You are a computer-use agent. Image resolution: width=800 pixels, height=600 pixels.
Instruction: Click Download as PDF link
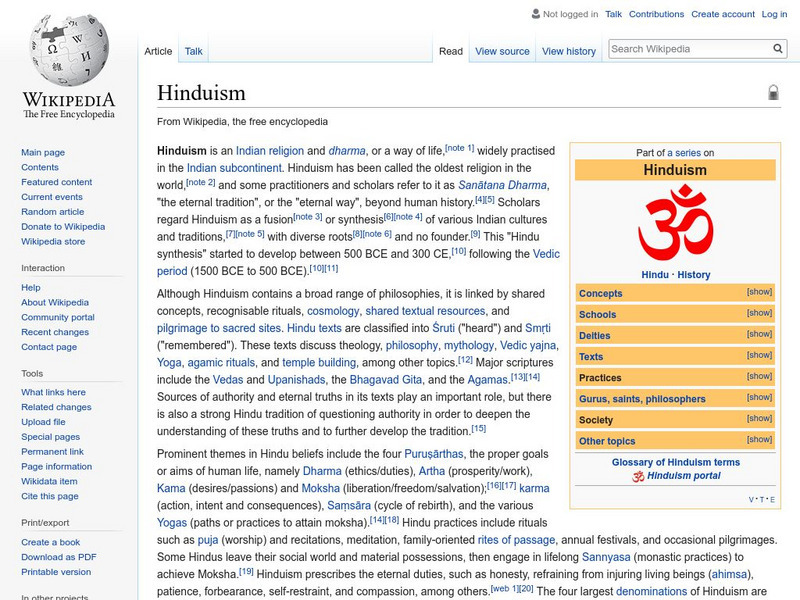[59, 557]
